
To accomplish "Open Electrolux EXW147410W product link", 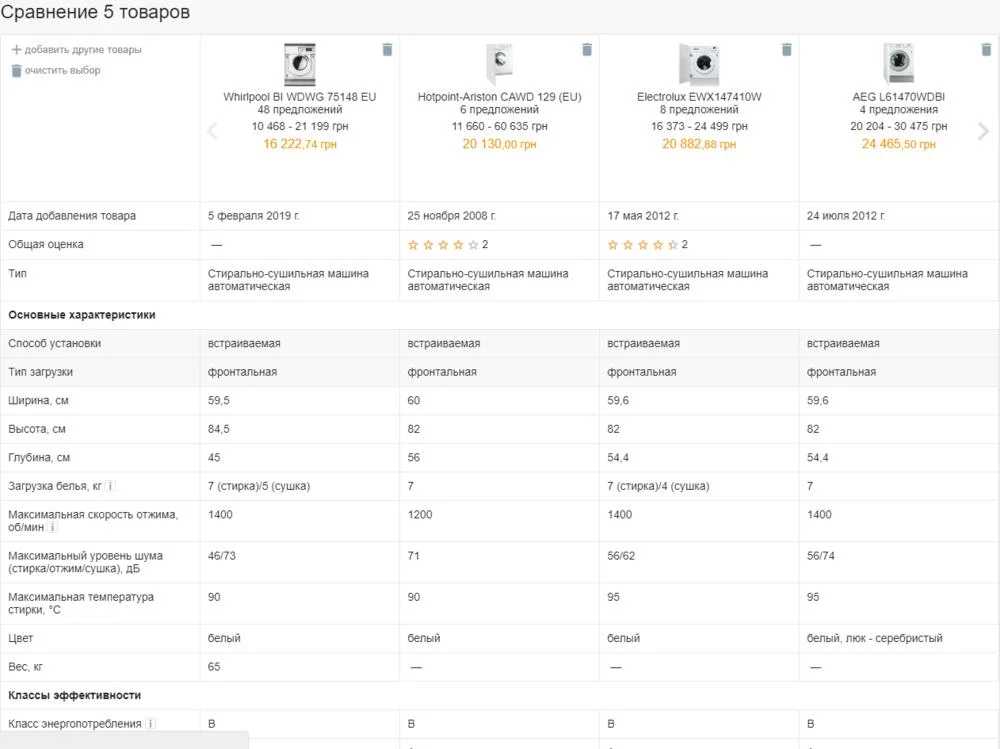I will [x=699, y=97].
